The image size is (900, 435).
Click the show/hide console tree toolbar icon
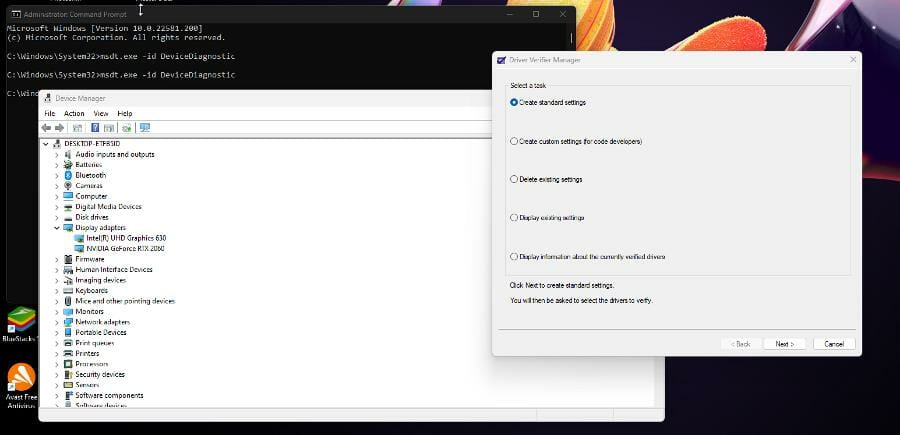[x=77, y=128]
